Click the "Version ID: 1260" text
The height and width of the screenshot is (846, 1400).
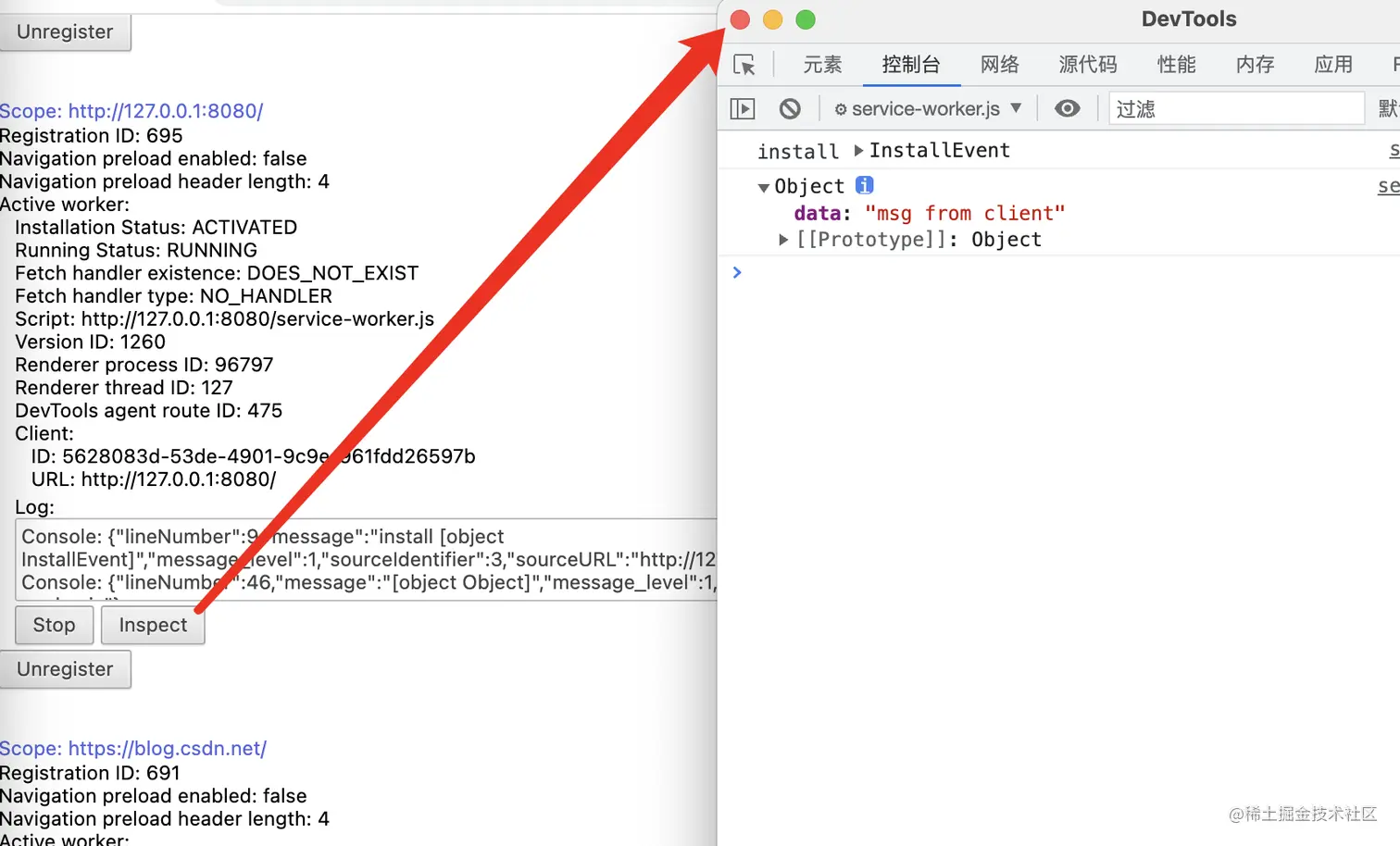[90, 342]
